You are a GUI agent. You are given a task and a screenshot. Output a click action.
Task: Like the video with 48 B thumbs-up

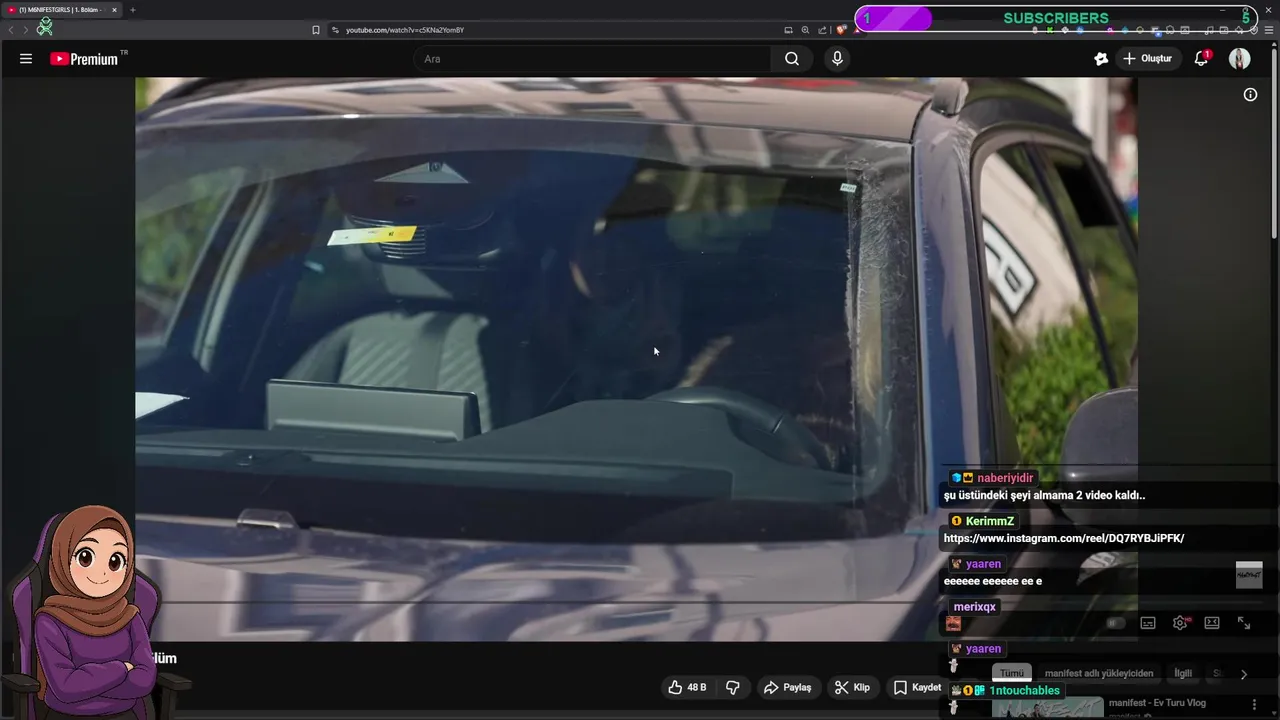pos(687,687)
